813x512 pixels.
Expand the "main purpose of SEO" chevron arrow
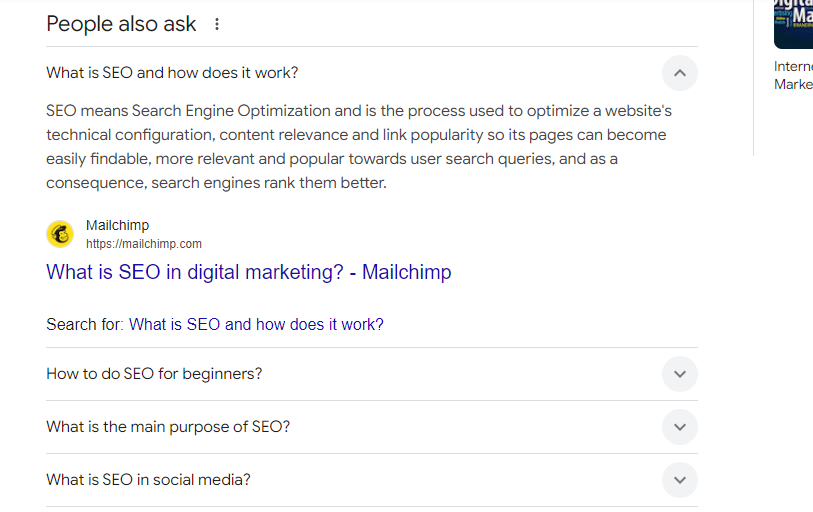click(679, 427)
